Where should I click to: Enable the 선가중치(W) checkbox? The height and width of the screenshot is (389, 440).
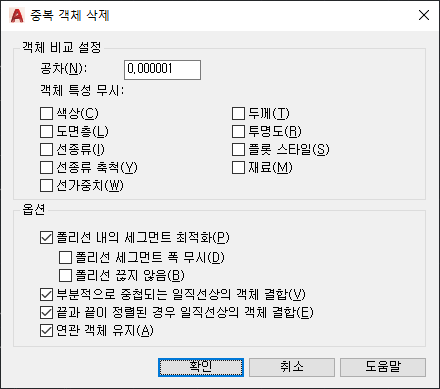click(46, 185)
